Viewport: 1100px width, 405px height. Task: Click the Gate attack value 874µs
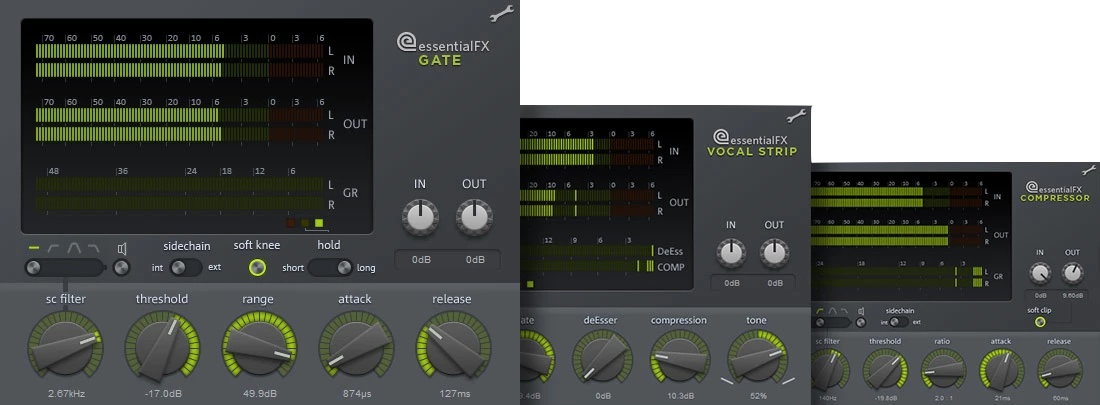[356, 394]
